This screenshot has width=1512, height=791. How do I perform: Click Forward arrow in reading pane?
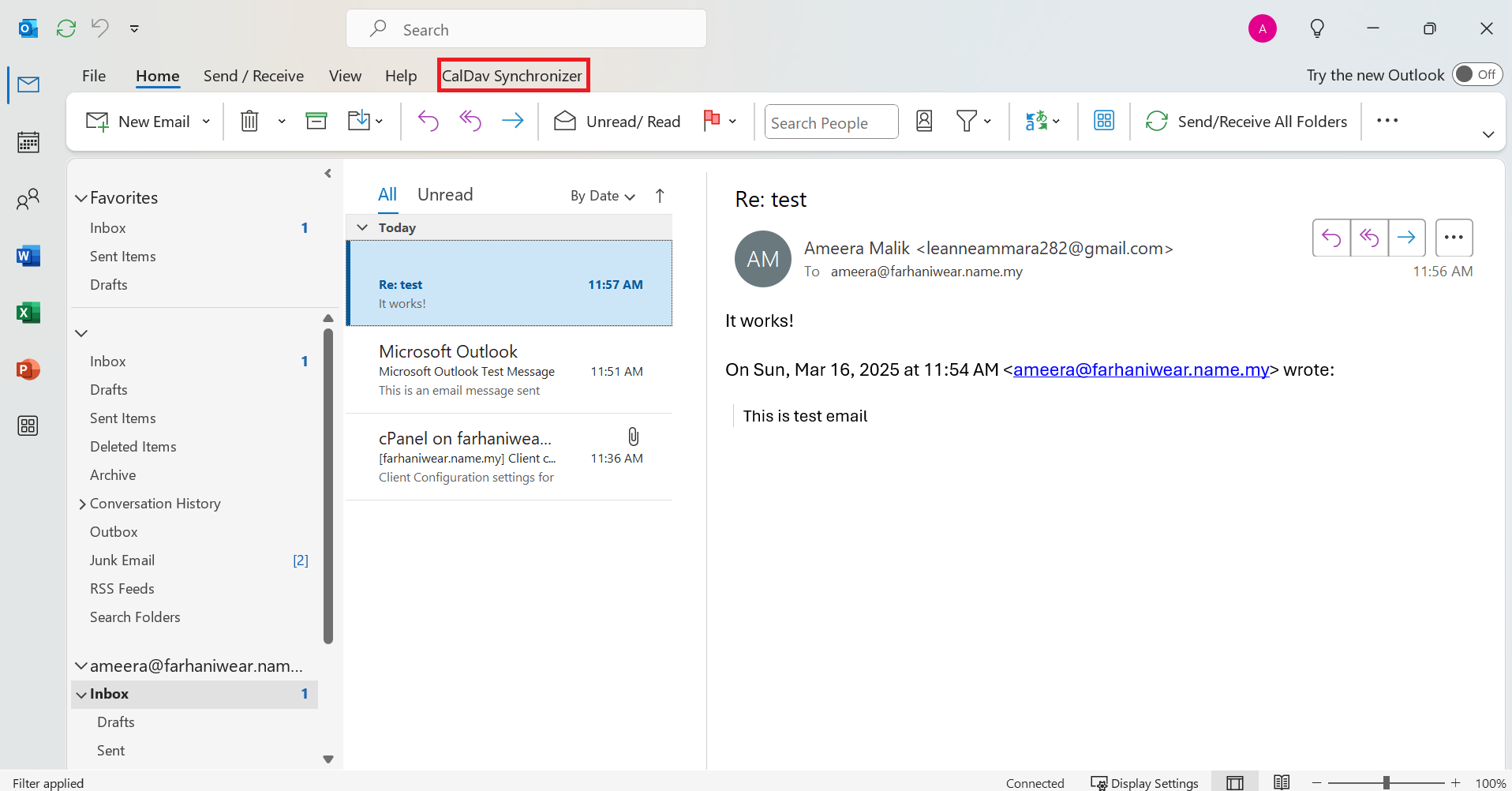coord(1406,238)
